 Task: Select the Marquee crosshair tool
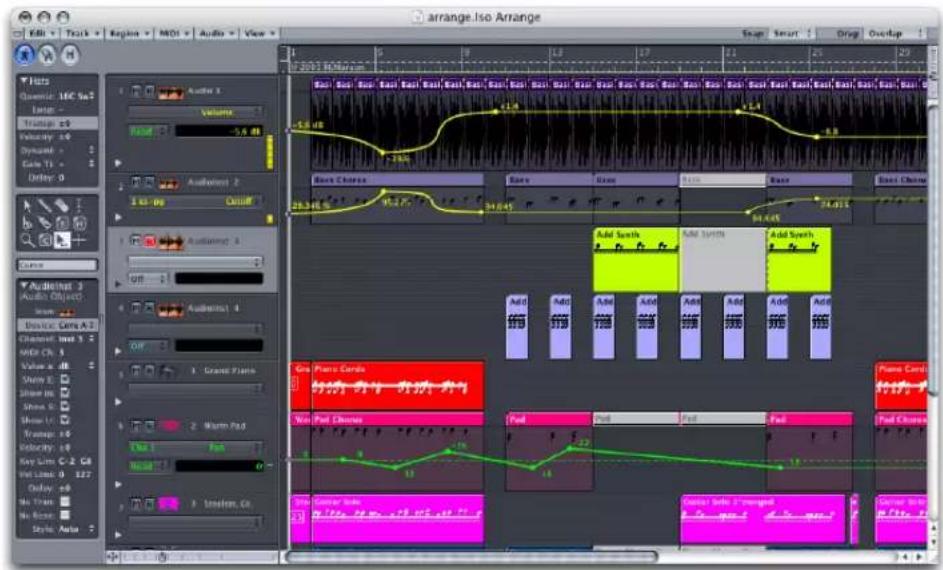(79, 240)
